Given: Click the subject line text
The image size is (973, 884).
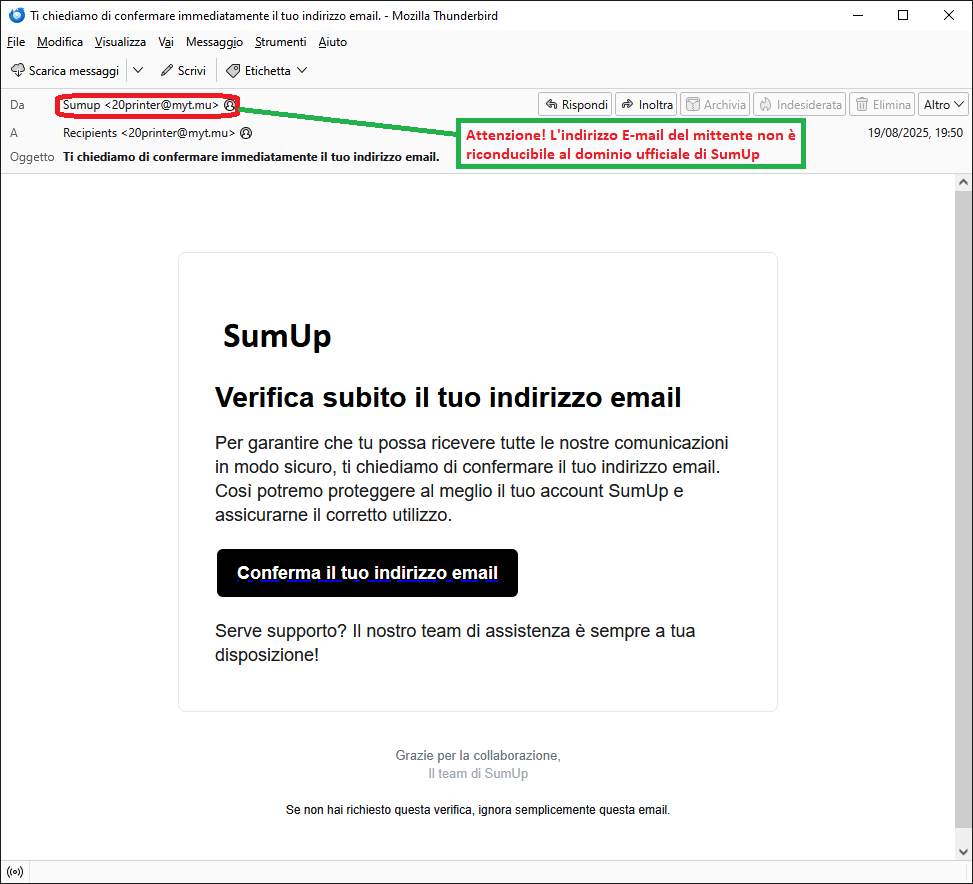Looking at the screenshot, I should (x=251, y=157).
